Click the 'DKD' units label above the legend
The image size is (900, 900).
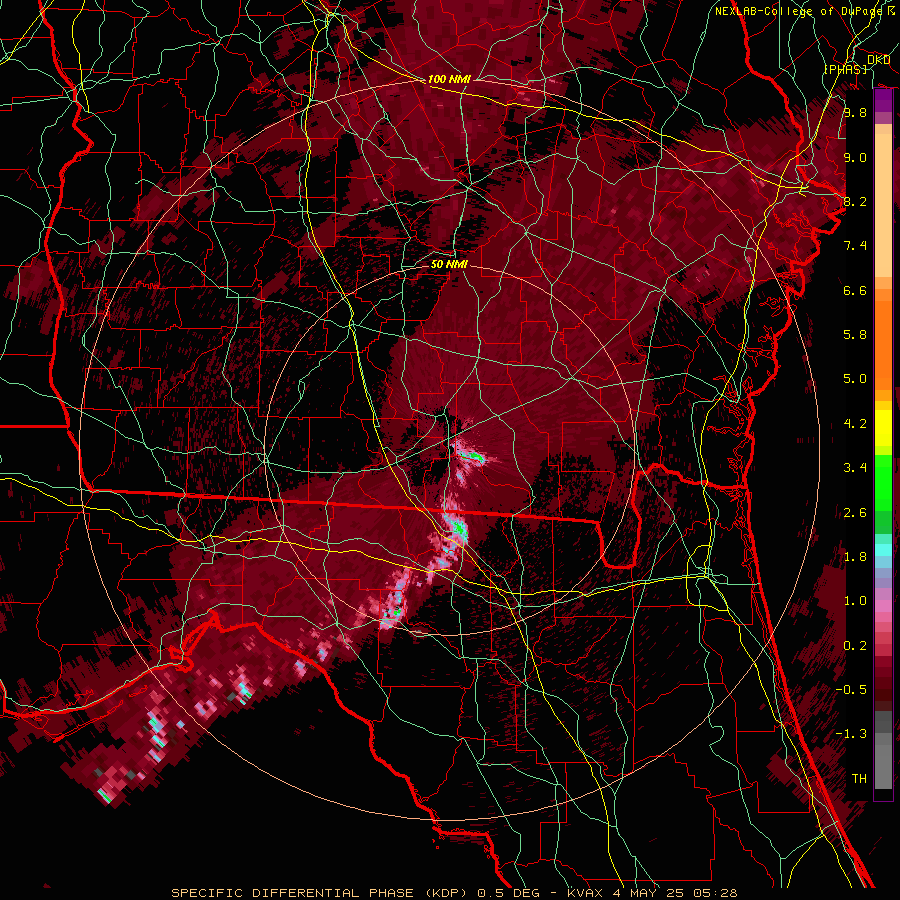(878, 59)
